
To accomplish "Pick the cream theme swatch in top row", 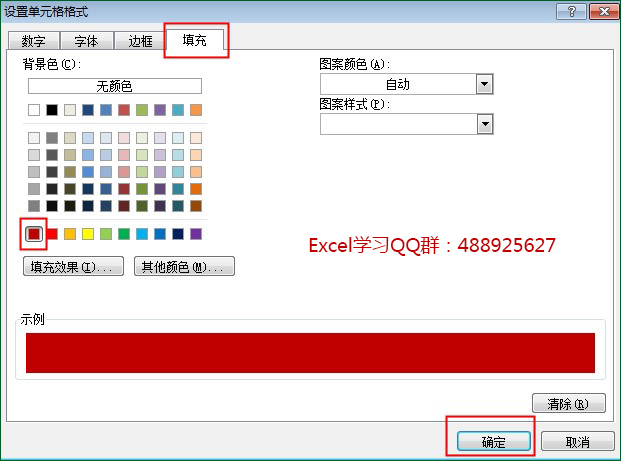I will pos(70,110).
